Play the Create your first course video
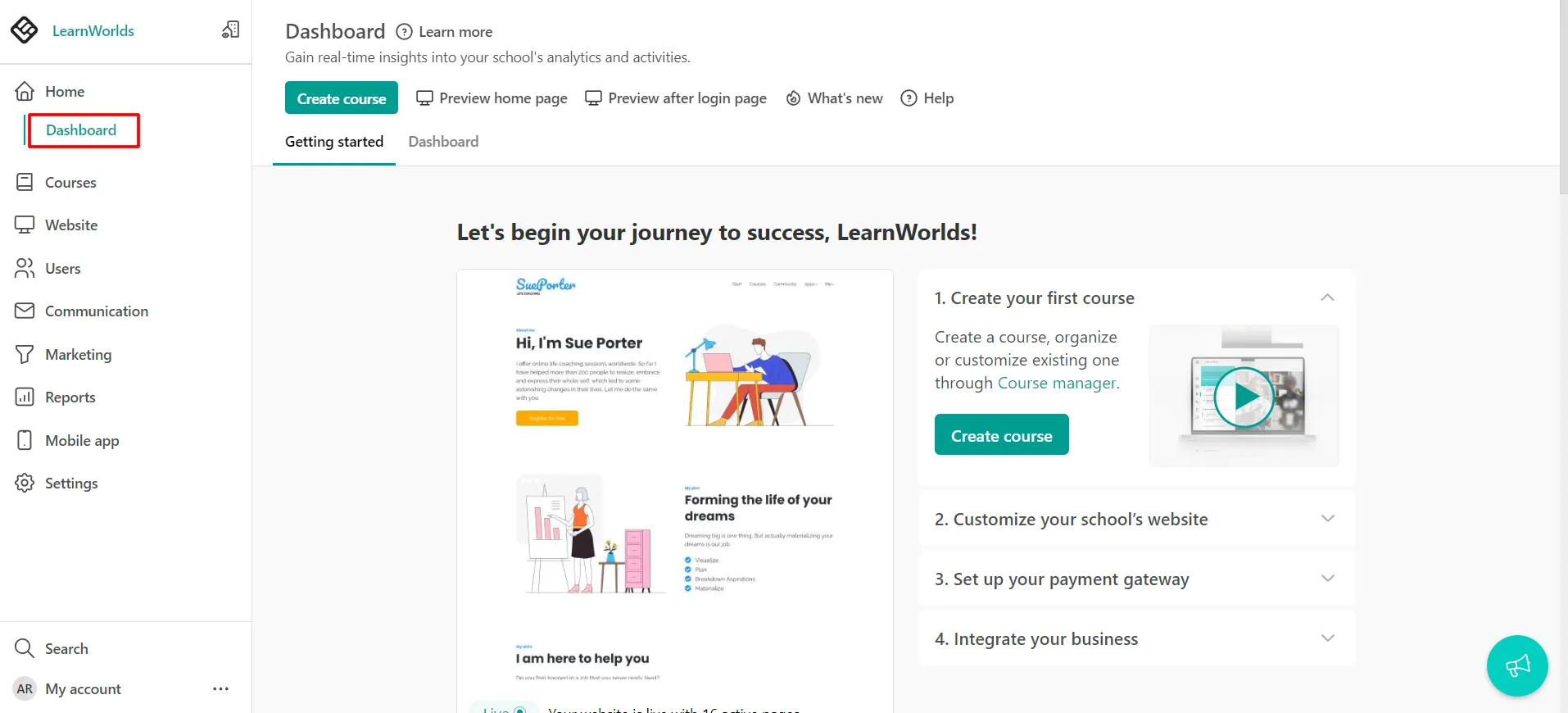Screen dimensions: 1568x713 click(1244, 397)
